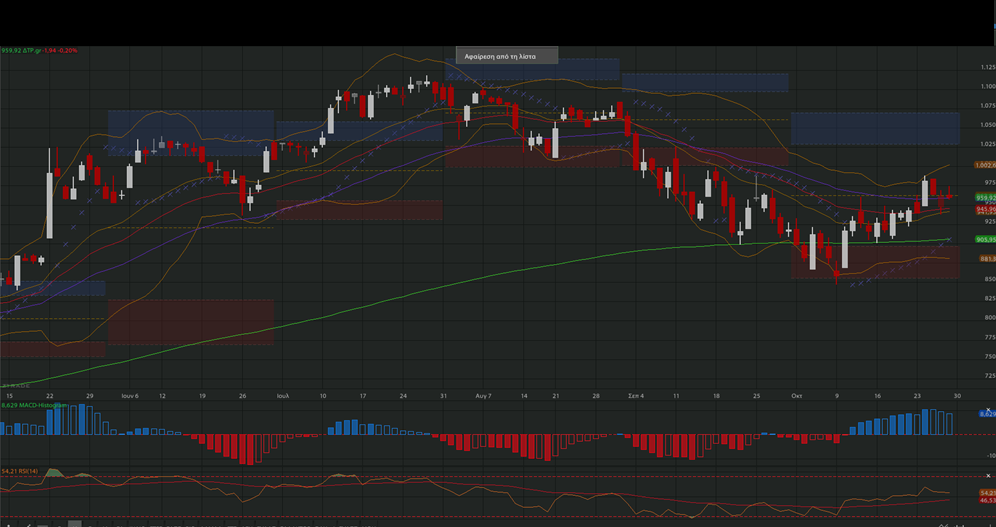Click the 850 price axis label
The height and width of the screenshot is (527, 996).
coord(990,279)
